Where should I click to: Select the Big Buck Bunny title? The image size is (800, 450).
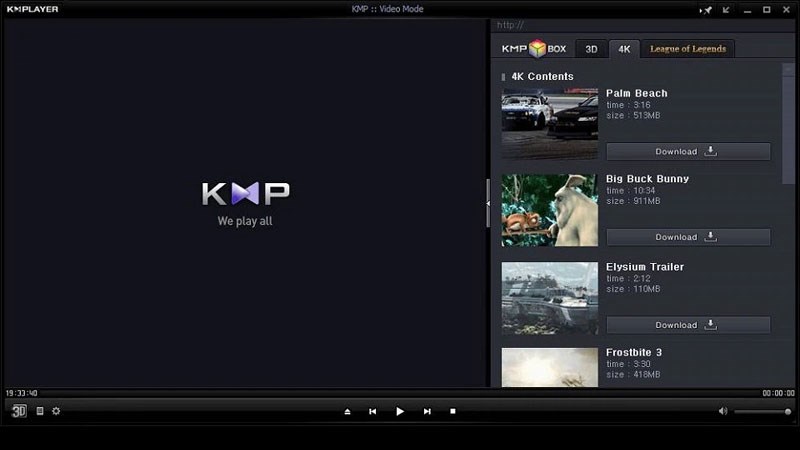click(x=647, y=179)
